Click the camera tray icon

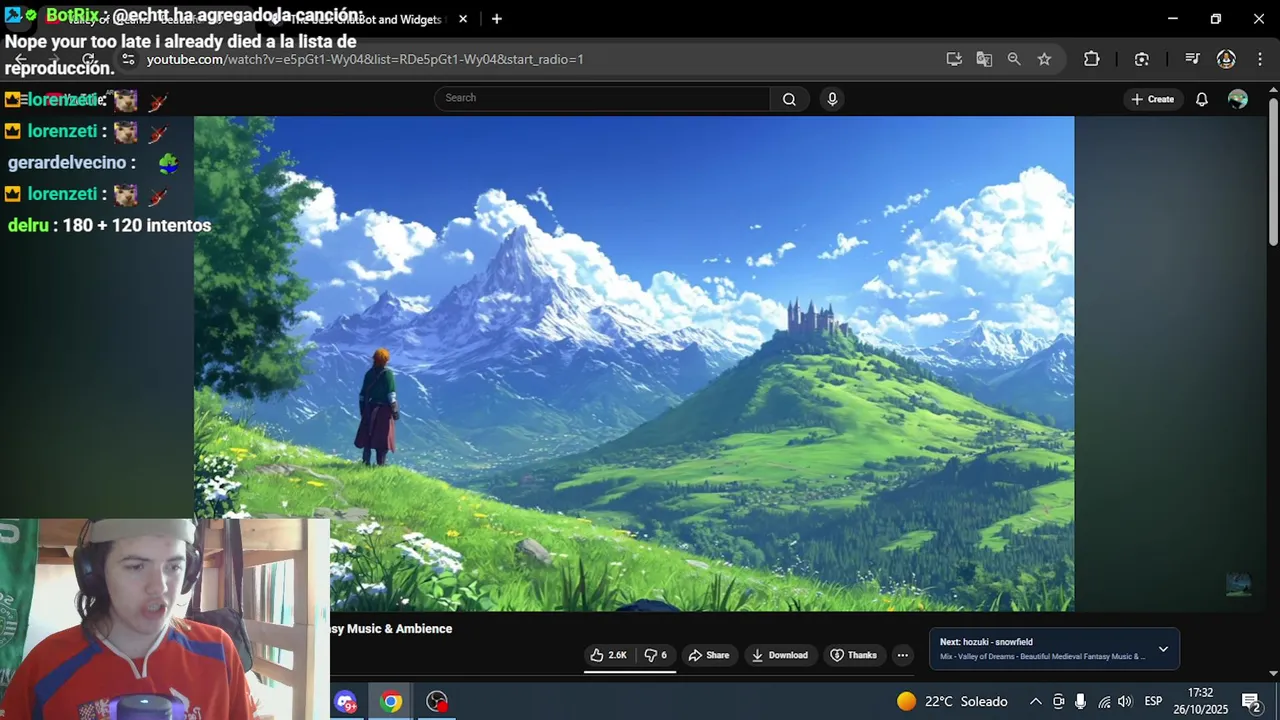point(1058,702)
